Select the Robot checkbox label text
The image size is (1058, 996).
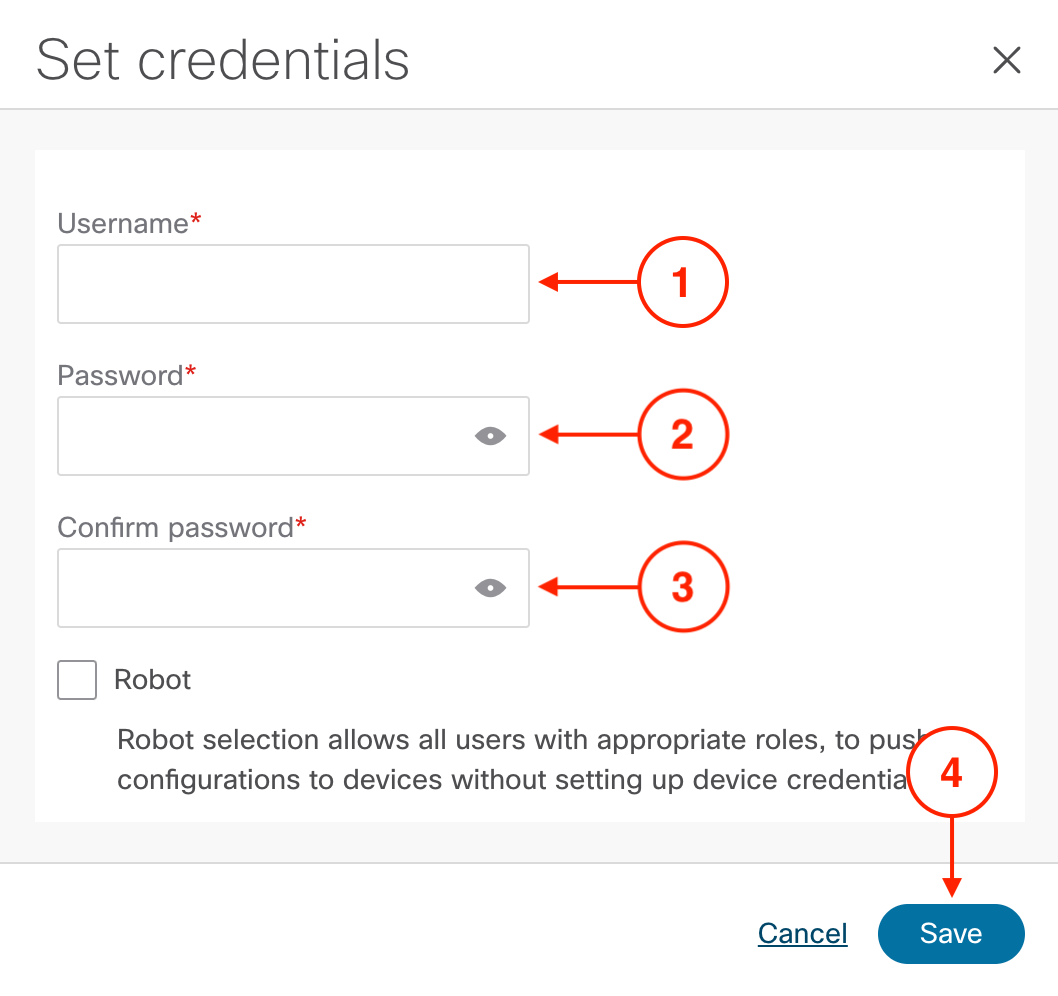click(152, 680)
